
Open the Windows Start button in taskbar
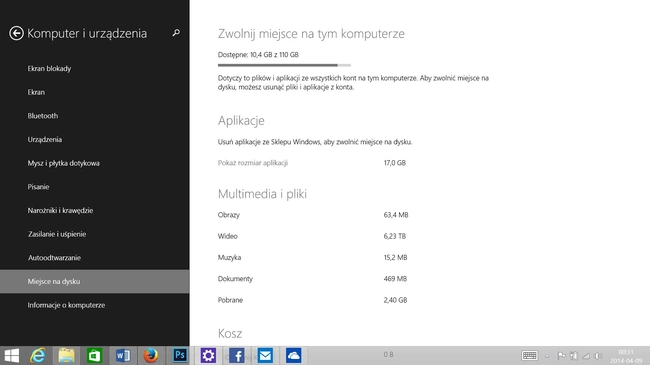click(x=12, y=355)
